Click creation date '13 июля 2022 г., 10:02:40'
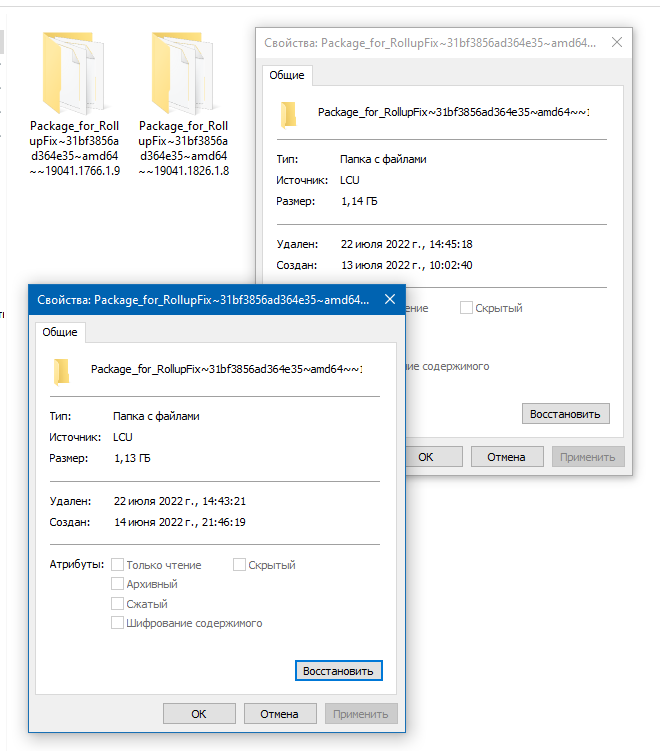This screenshot has width=660, height=751. coord(407,265)
